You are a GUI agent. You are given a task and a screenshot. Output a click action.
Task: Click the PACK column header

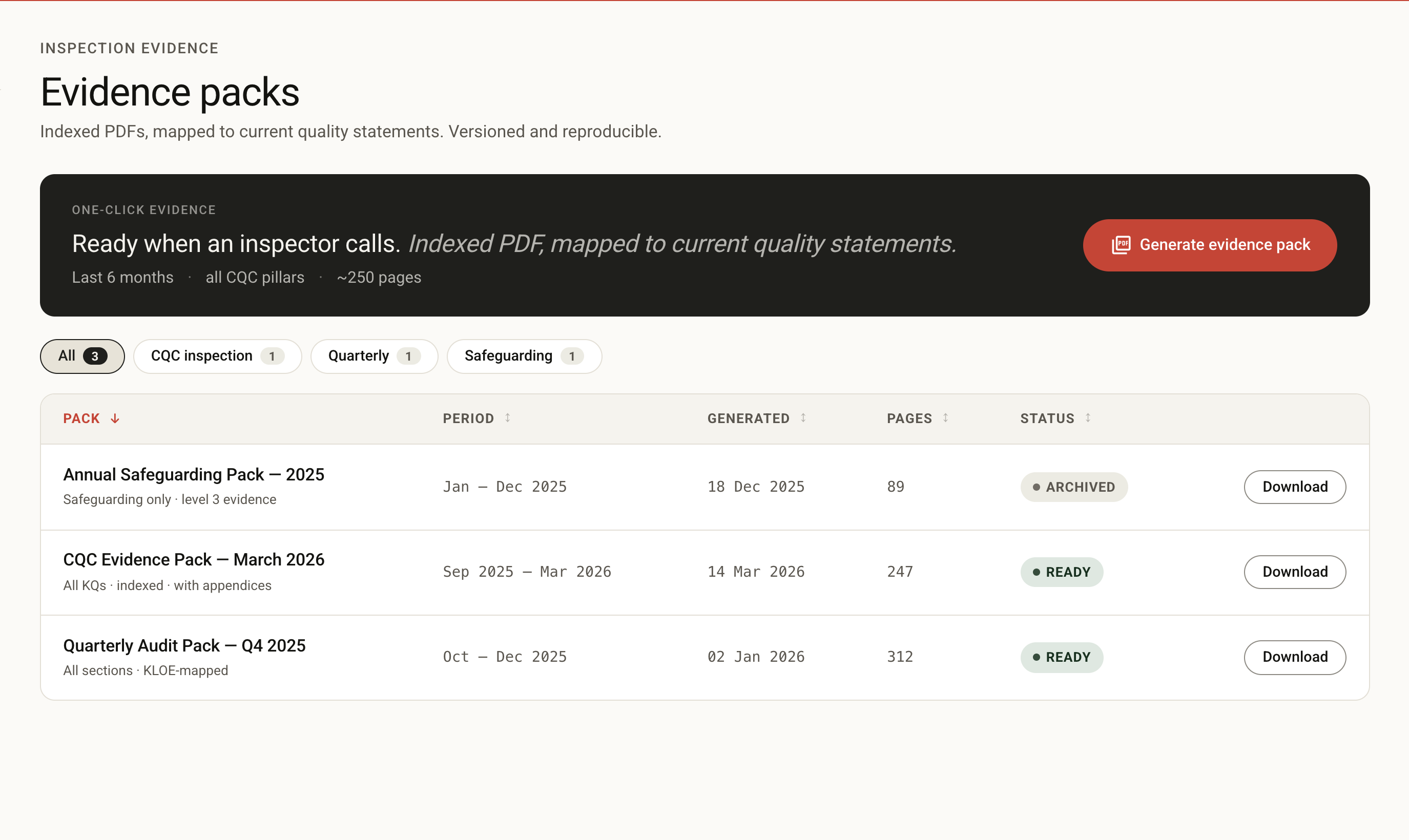tap(81, 418)
